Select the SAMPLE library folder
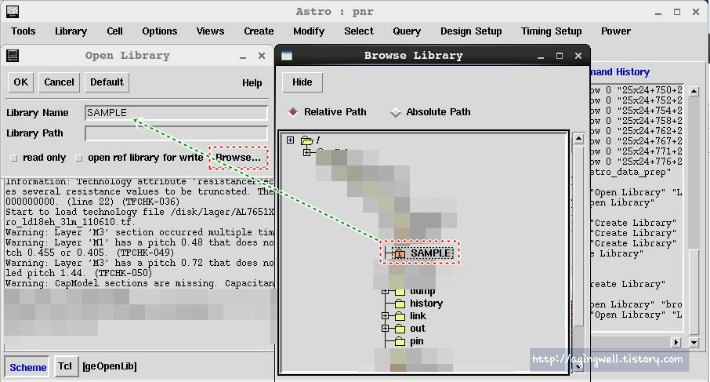The height and width of the screenshot is (382, 710). pos(431,253)
